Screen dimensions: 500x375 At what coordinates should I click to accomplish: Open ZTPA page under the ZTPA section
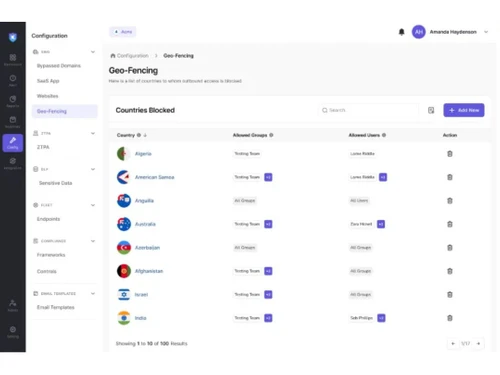click(x=43, y=147)
